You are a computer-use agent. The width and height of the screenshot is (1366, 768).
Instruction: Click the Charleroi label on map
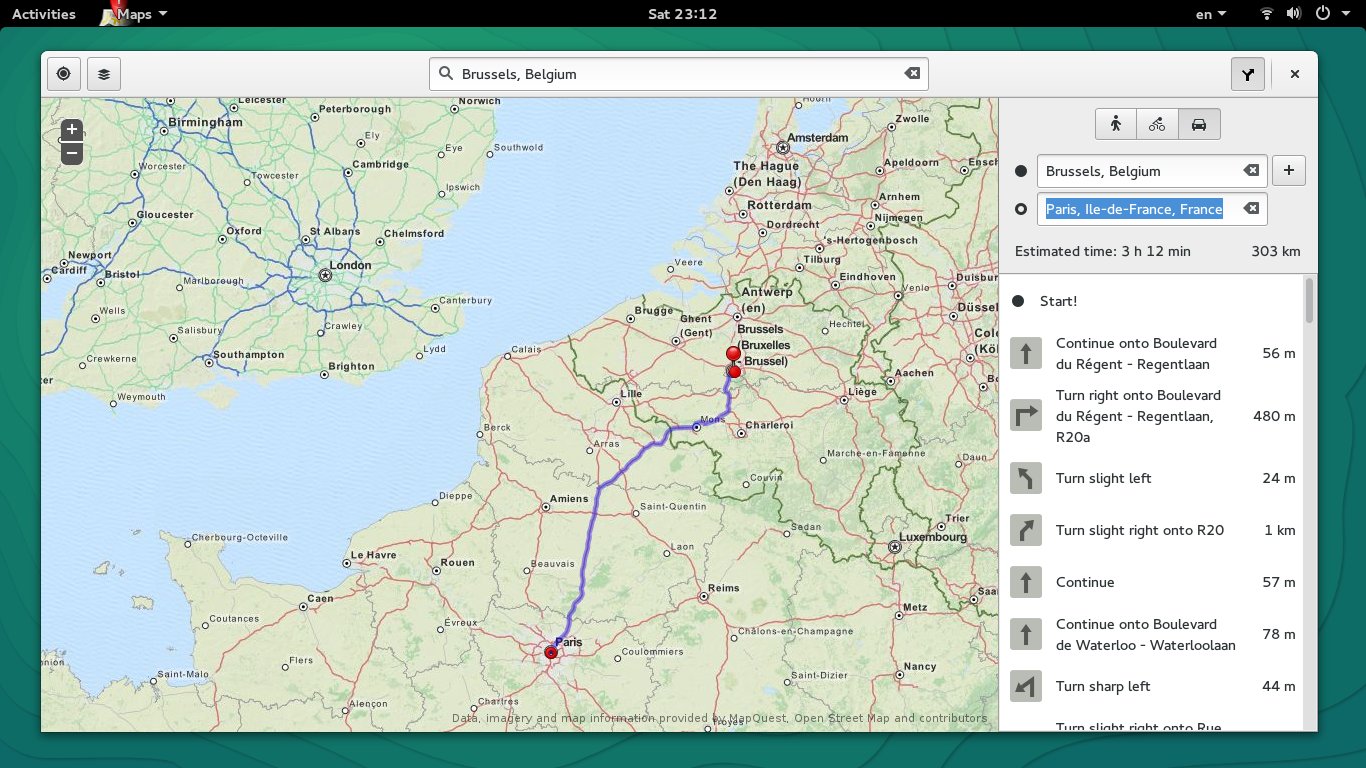click(770, 425)
